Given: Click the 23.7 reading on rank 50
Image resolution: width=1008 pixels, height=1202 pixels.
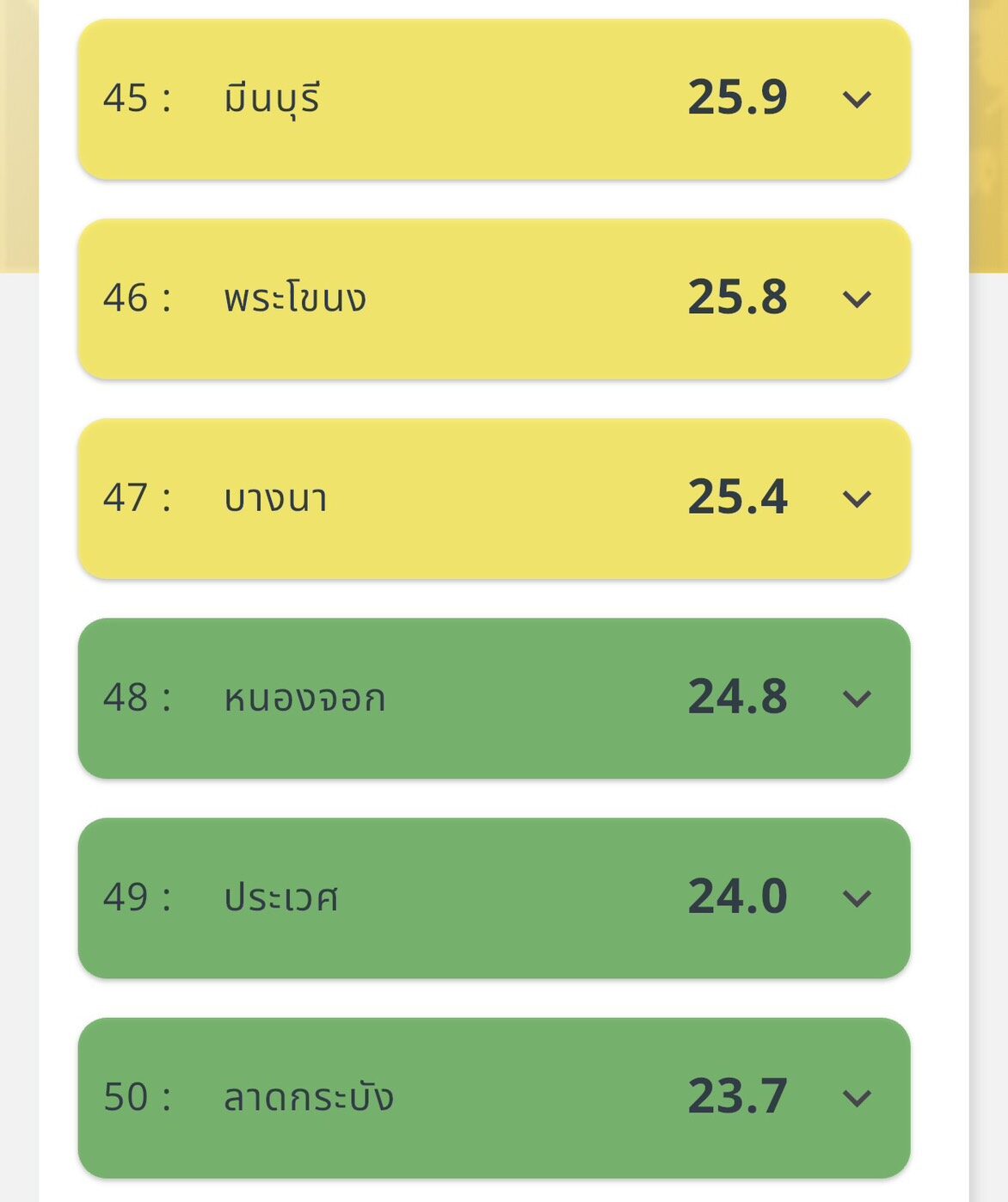Looking at the screenshot, I should 738,1095.
